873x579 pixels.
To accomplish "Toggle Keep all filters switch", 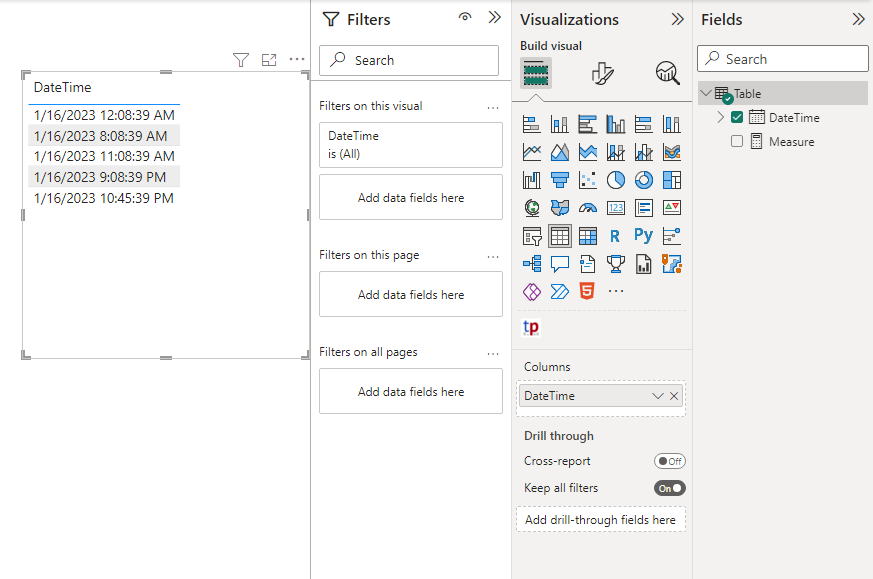I will [670, 488].
